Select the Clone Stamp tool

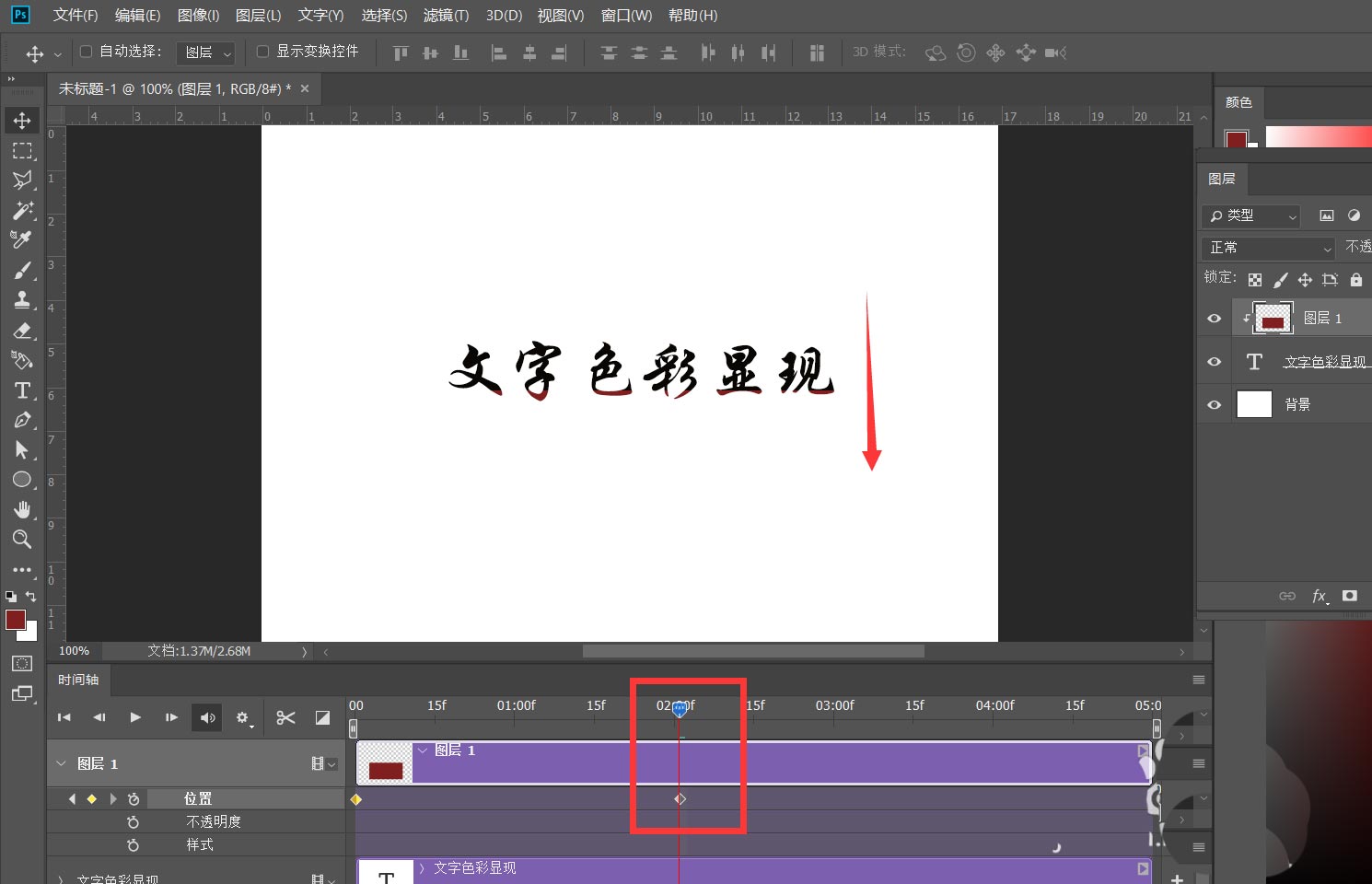[x=22, y=299]
